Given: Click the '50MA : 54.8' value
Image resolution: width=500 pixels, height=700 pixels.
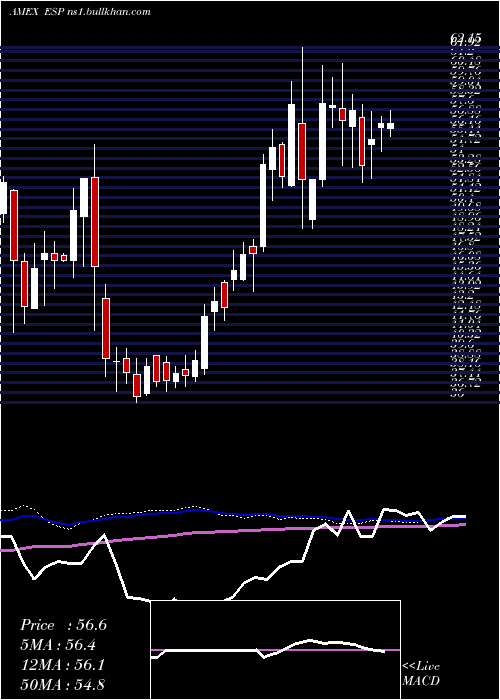Looking at the screenshot, I should pyautogui.click(x=63, y=684).
